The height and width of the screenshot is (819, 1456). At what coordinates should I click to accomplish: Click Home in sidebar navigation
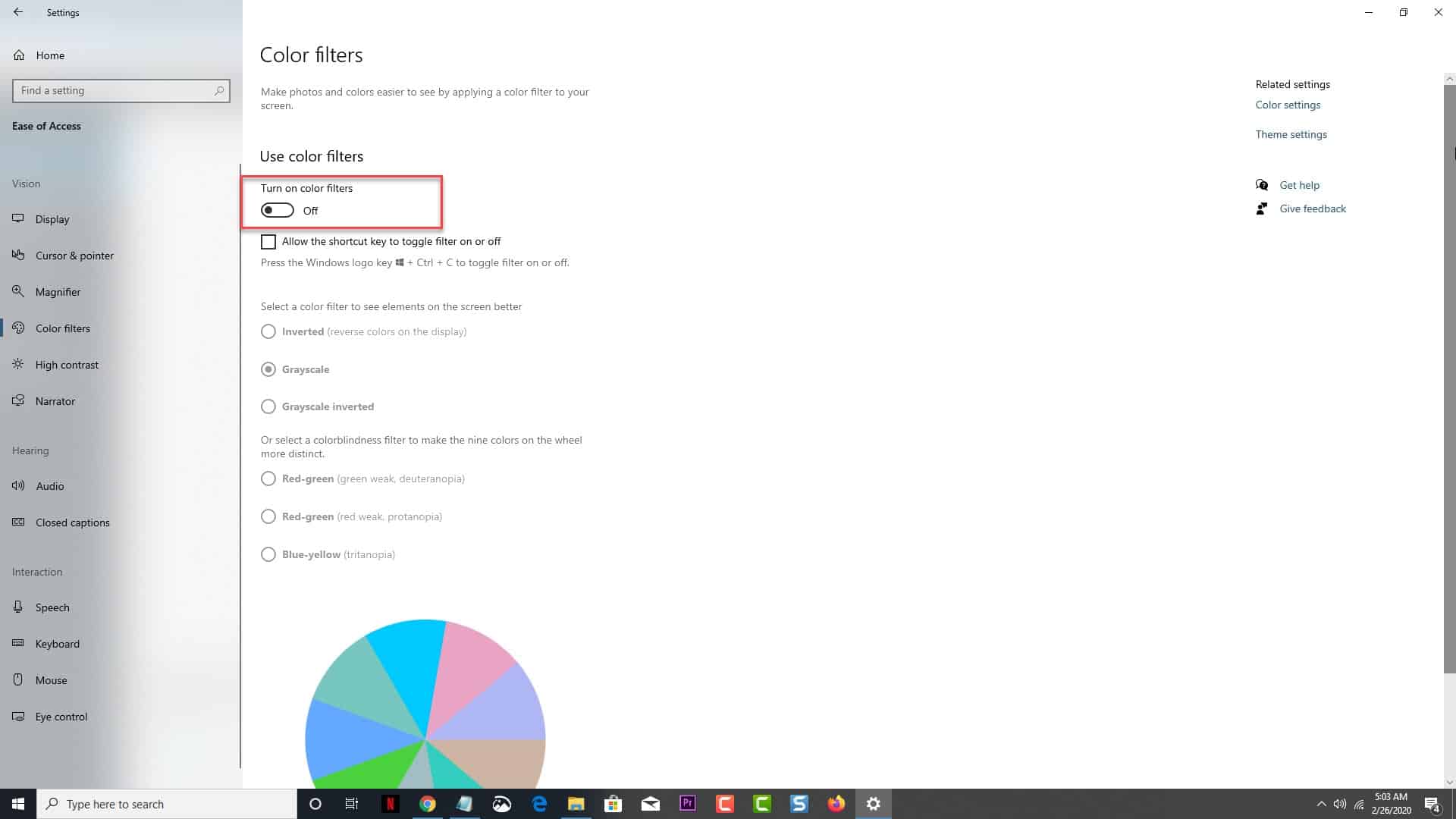pos(50,55)
